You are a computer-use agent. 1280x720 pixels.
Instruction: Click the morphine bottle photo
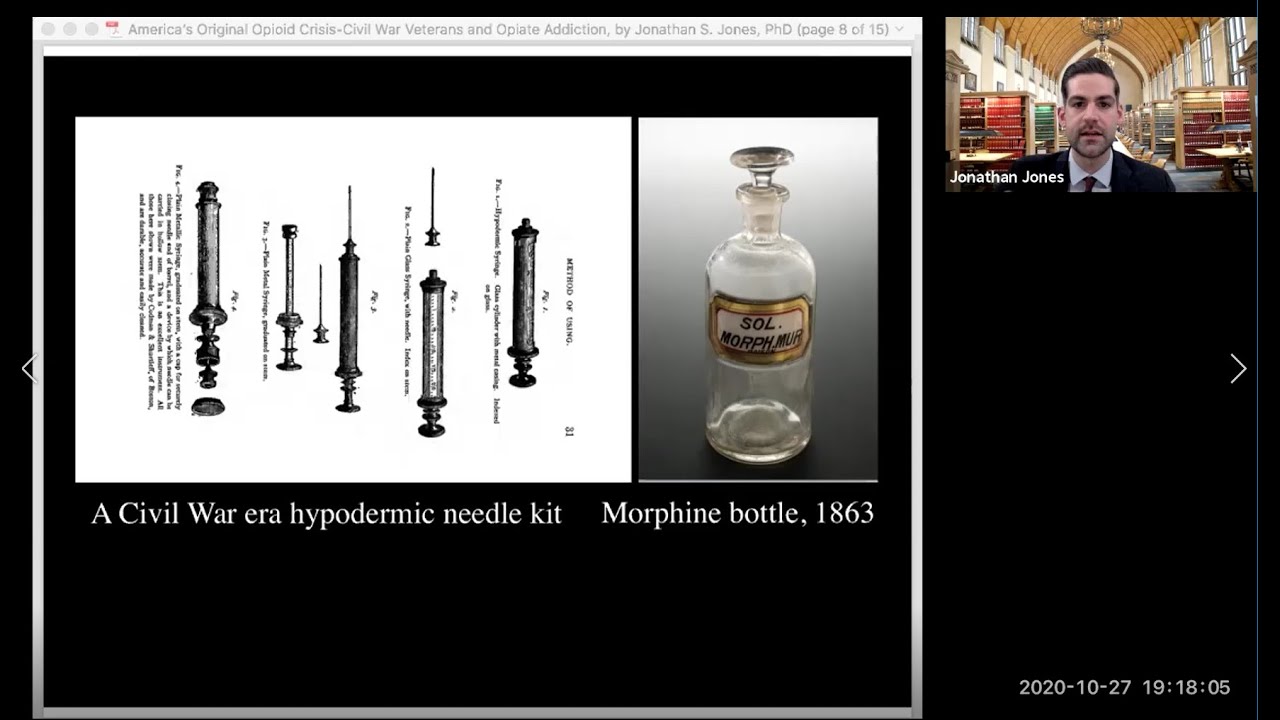tap(758, 299)
